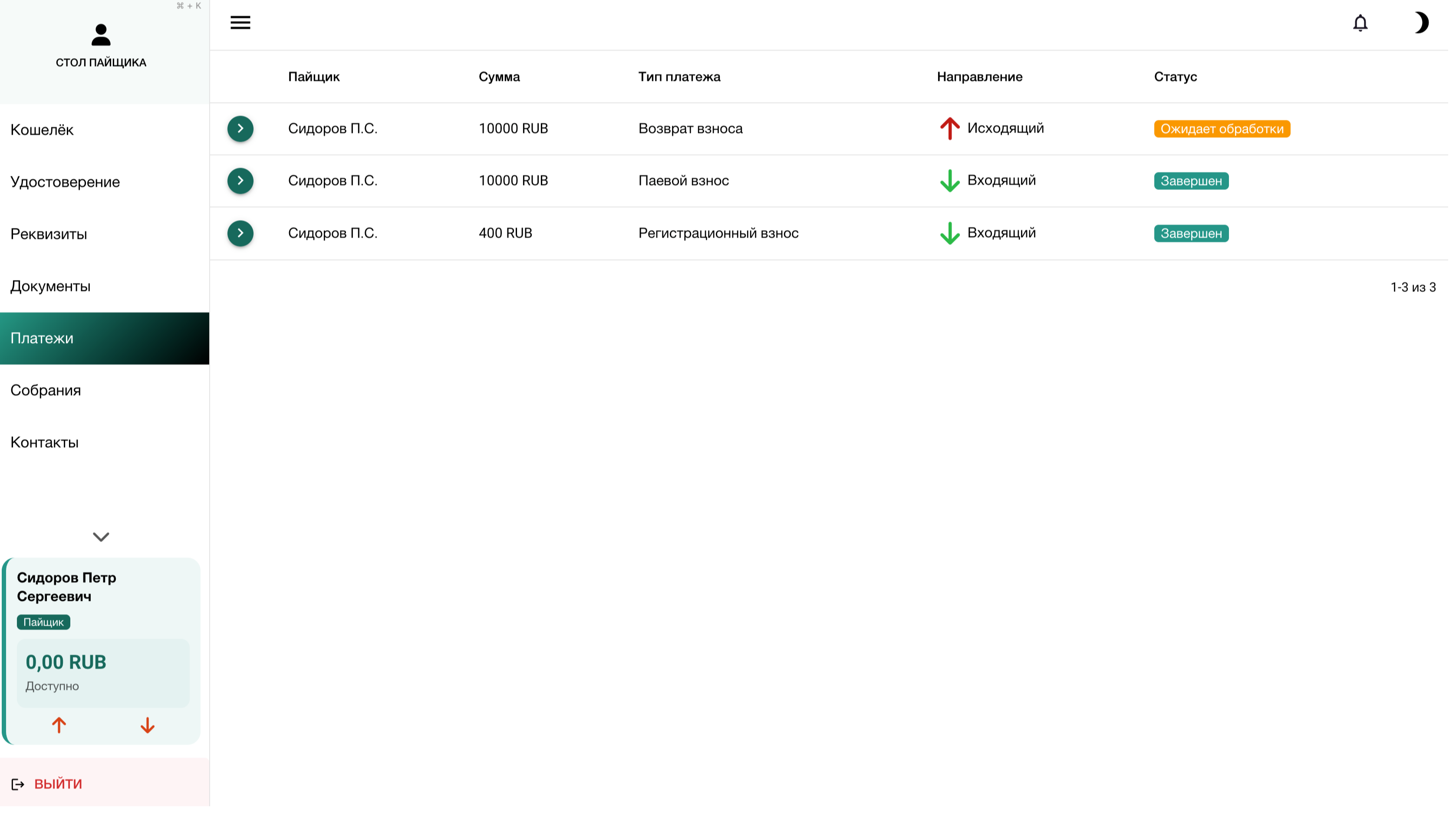
Task: Click the Завершен badge for 400 RUB
Action: pos(1191,234)
